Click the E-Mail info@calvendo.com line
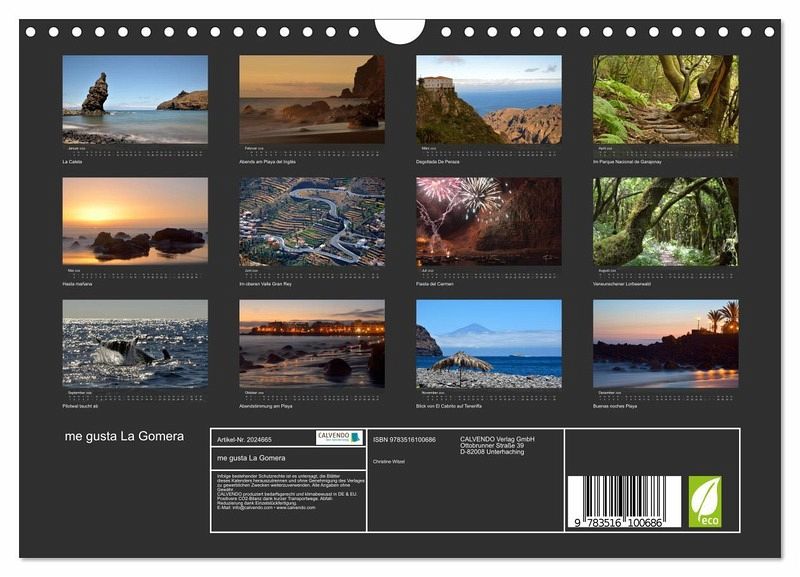 click(266, 508)
